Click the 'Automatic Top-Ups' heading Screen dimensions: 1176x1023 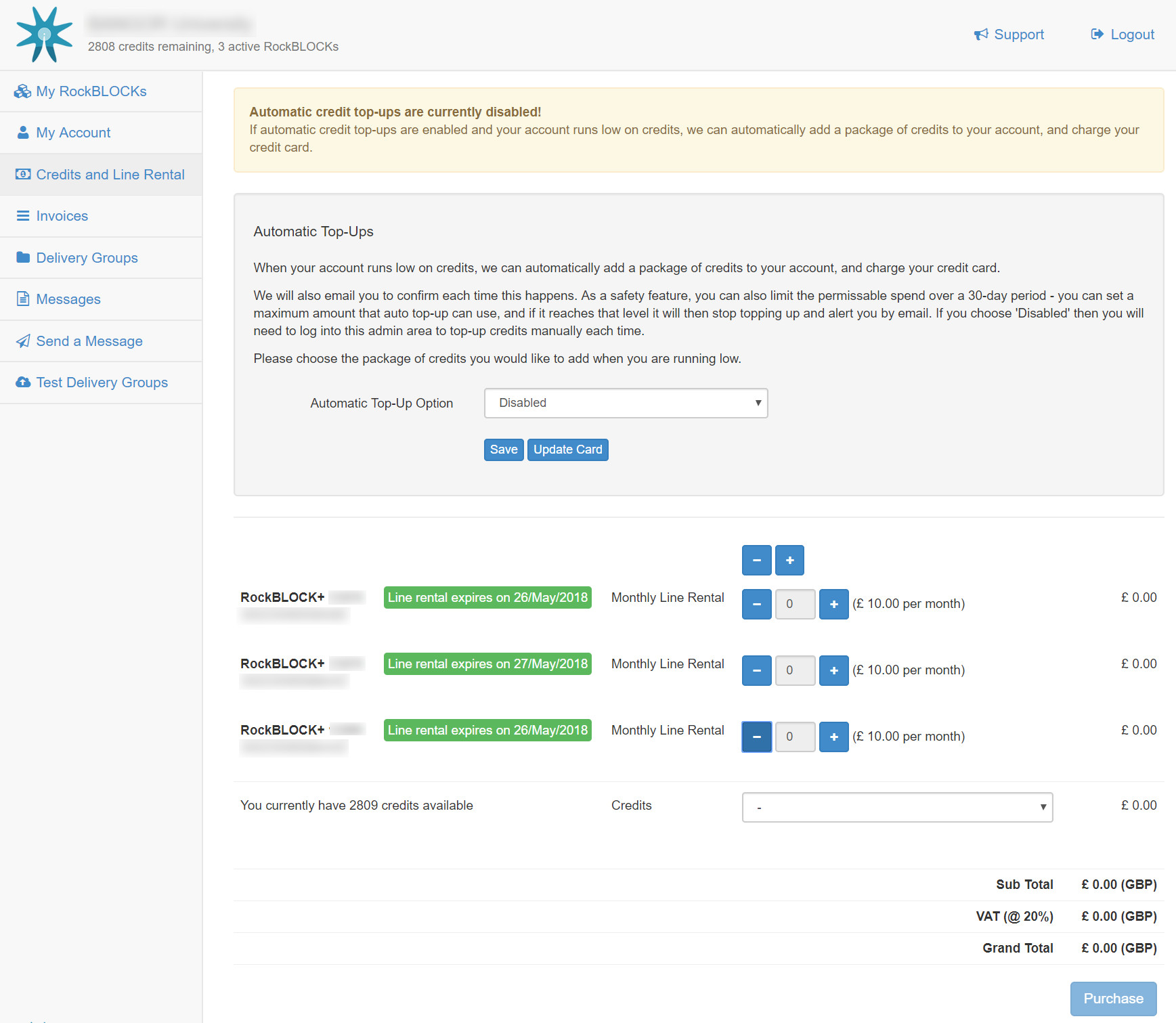pos(313,232)
